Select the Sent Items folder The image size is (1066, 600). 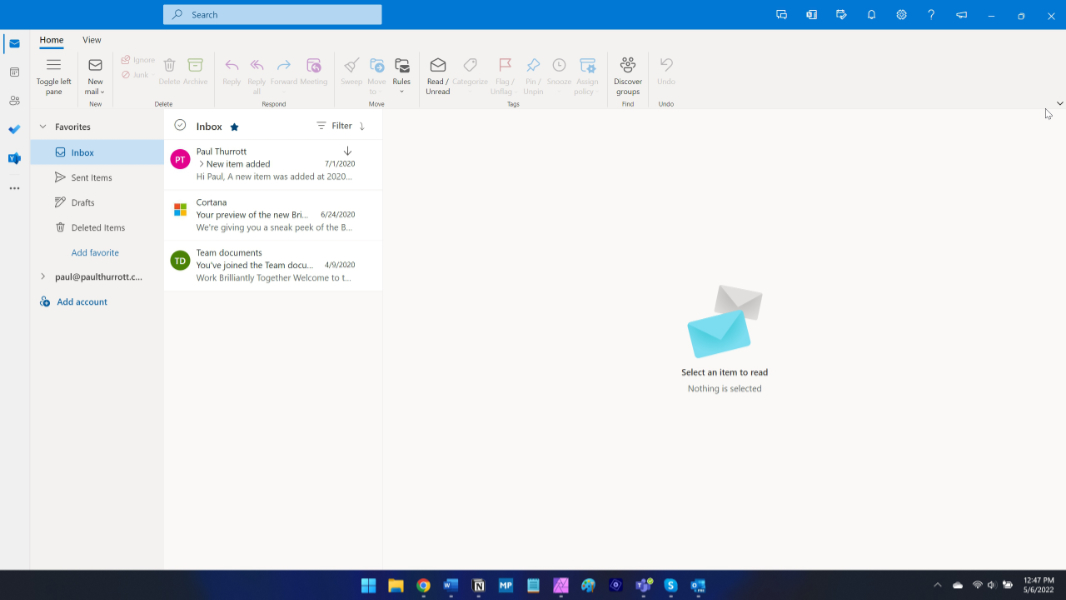pyautogui.click(x=91, y=178)
